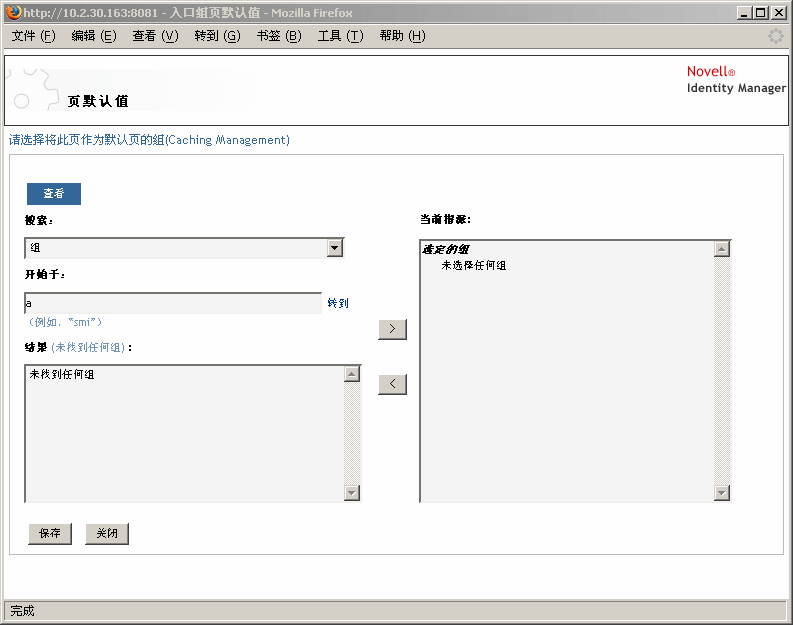Click the 转到 link beside the input
The image size is (793, 625).
pyautogui.click(x=338, y=303)
